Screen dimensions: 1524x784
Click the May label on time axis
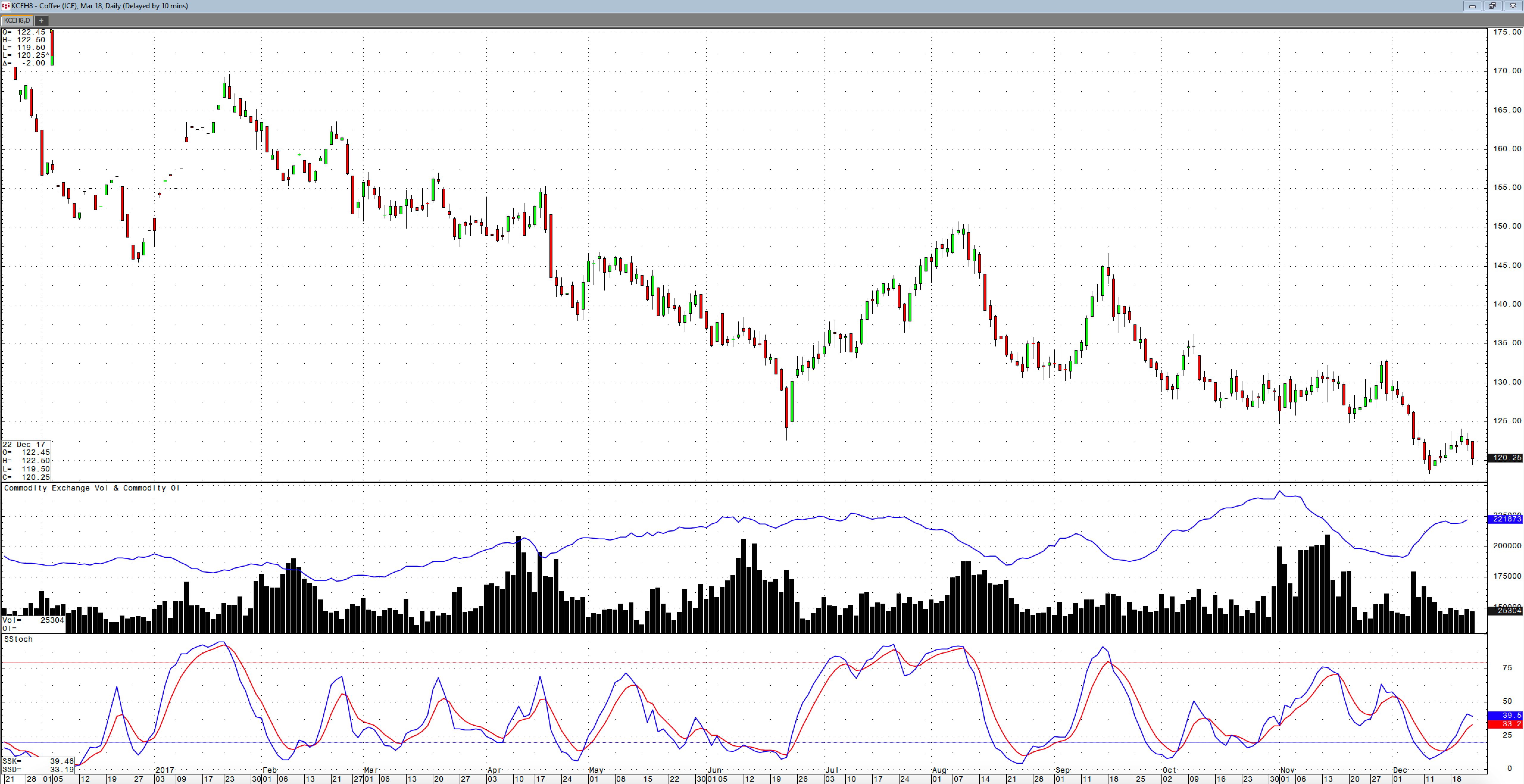coord(596,770)
